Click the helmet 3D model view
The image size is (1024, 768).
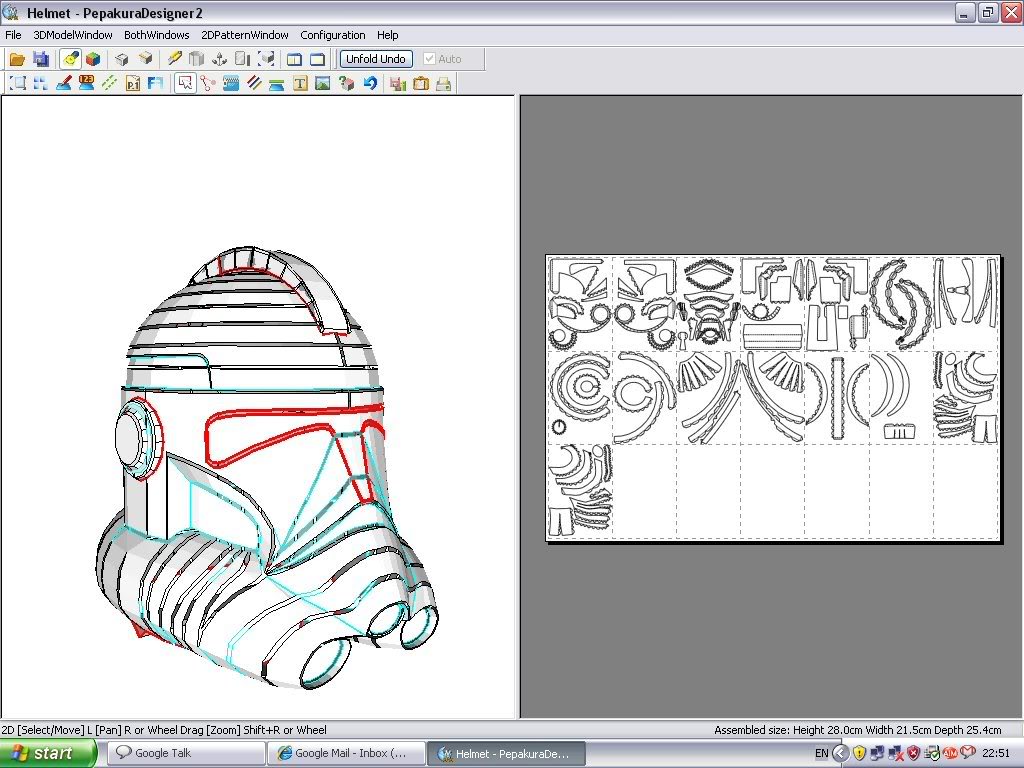[268, 467]
